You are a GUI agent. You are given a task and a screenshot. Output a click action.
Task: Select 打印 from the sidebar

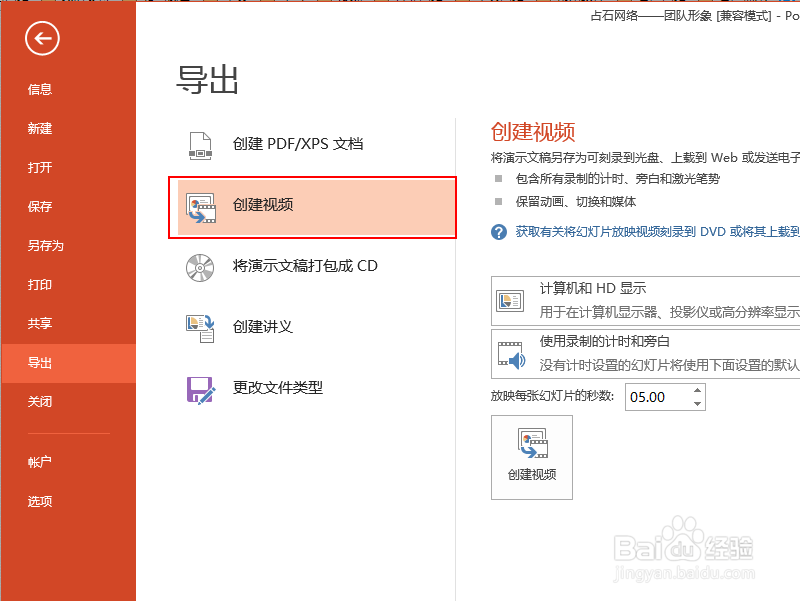pos(40,284)
